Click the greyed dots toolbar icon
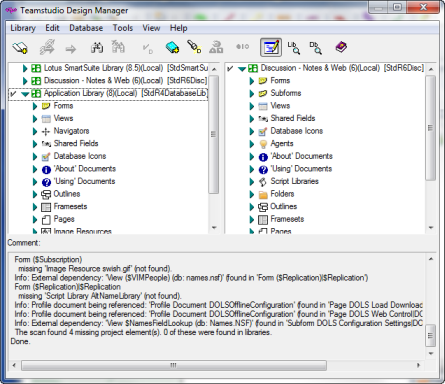 pos(243,47)
